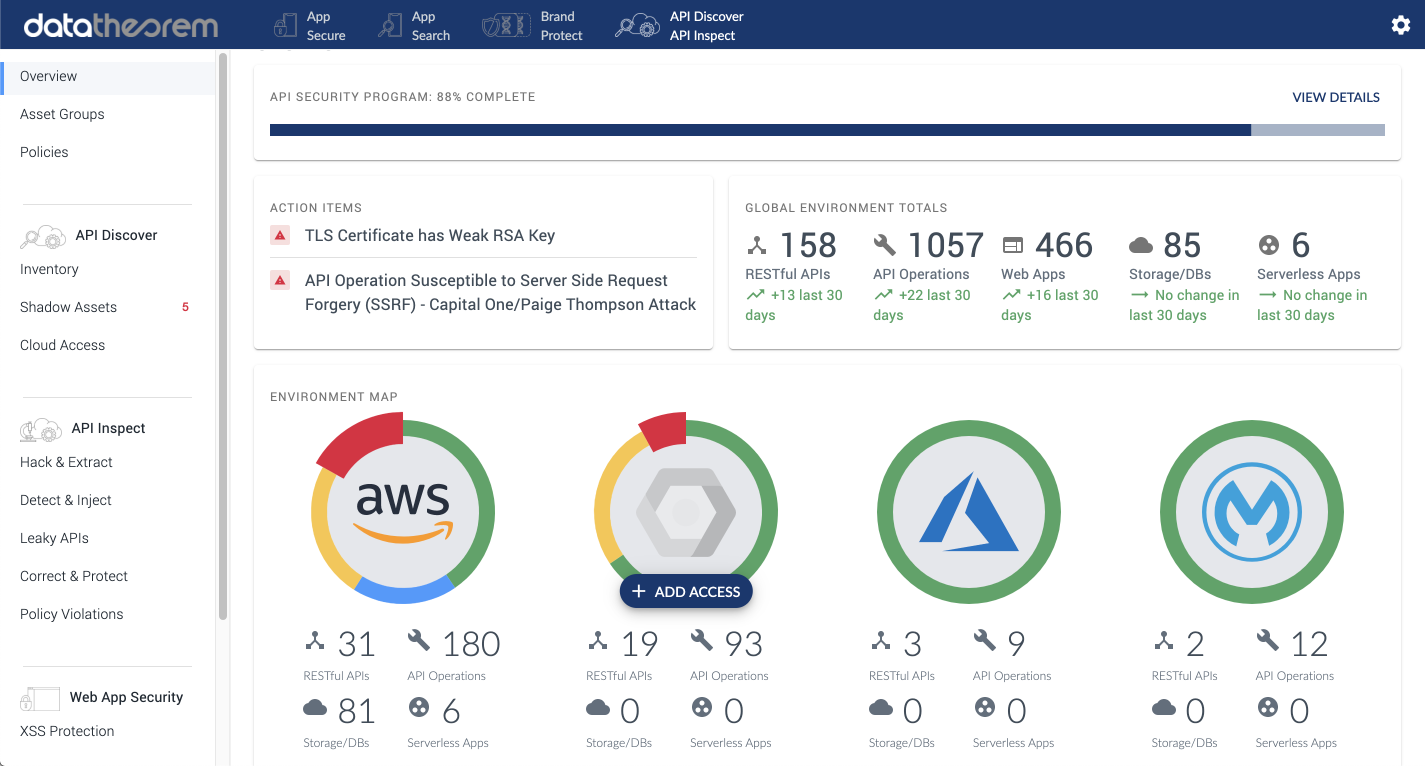The height and width of the screenshot is (766, 1425).
Task: Click the 'API SECURITY PROGRAM: 88% COMPLETE' heading
Action: click(403, 97)
